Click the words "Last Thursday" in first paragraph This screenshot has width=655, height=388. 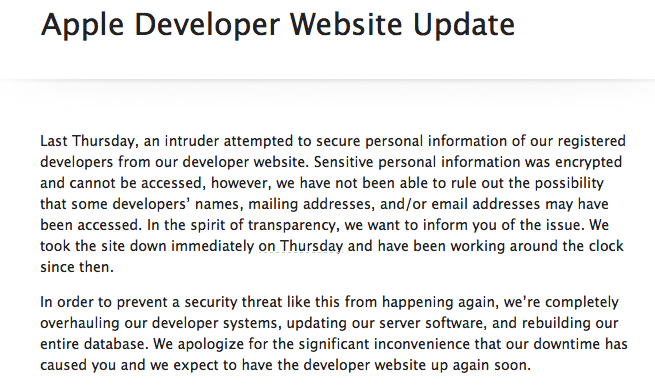(89, 142)
